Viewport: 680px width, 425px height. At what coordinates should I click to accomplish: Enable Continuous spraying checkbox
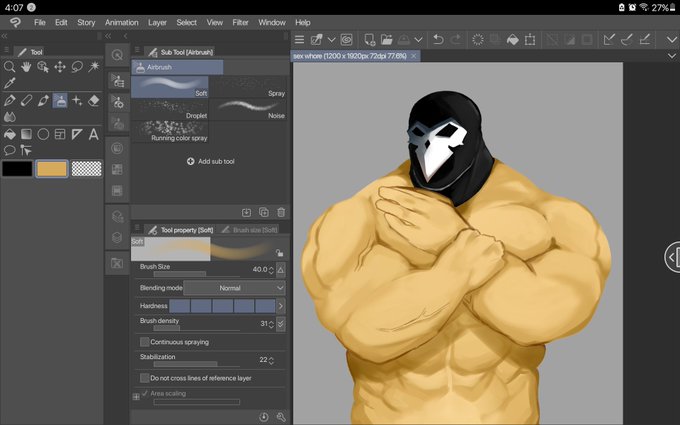[144, 342]
